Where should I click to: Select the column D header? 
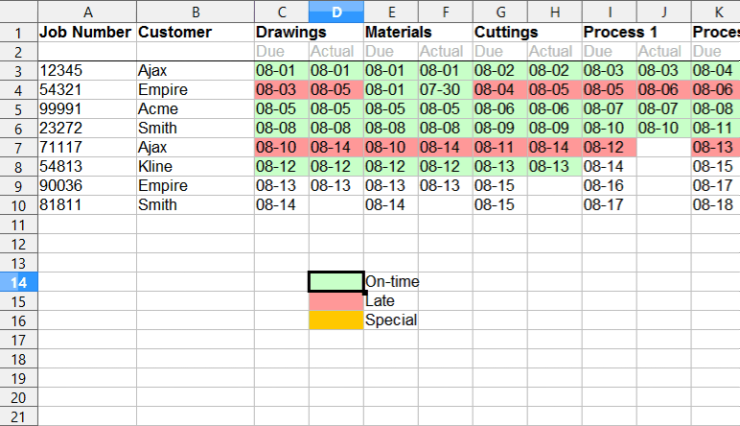pos(336,12)
